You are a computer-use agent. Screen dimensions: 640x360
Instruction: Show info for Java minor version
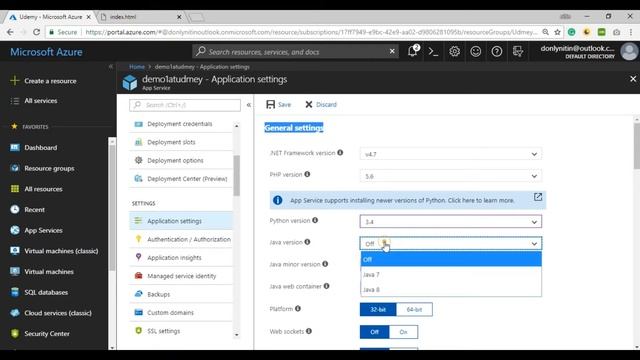click(x=325, y=264)
